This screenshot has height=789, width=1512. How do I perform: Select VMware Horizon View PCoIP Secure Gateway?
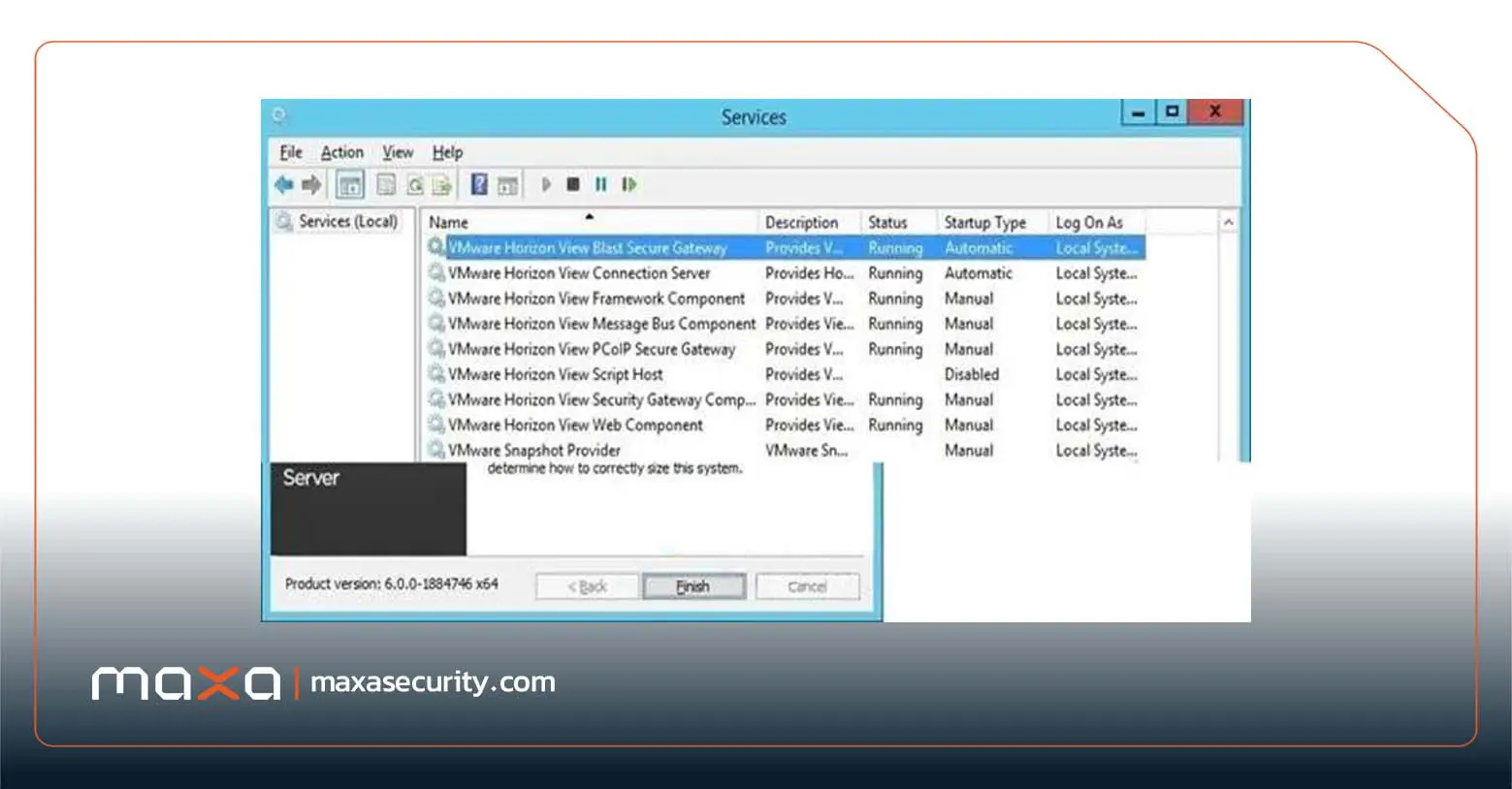pos(786,348)
